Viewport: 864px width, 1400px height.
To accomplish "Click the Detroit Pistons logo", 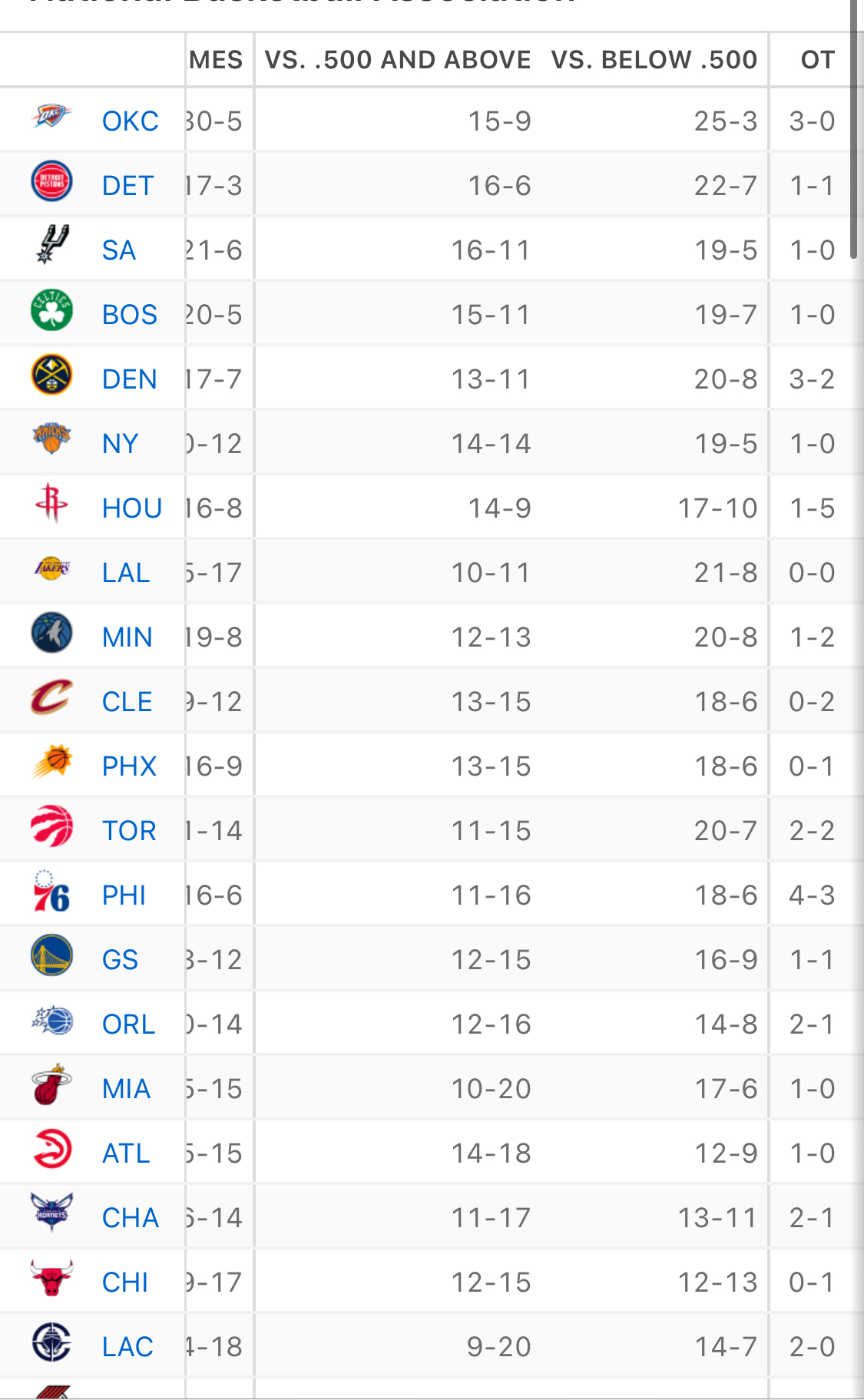I will coord(51,182).
